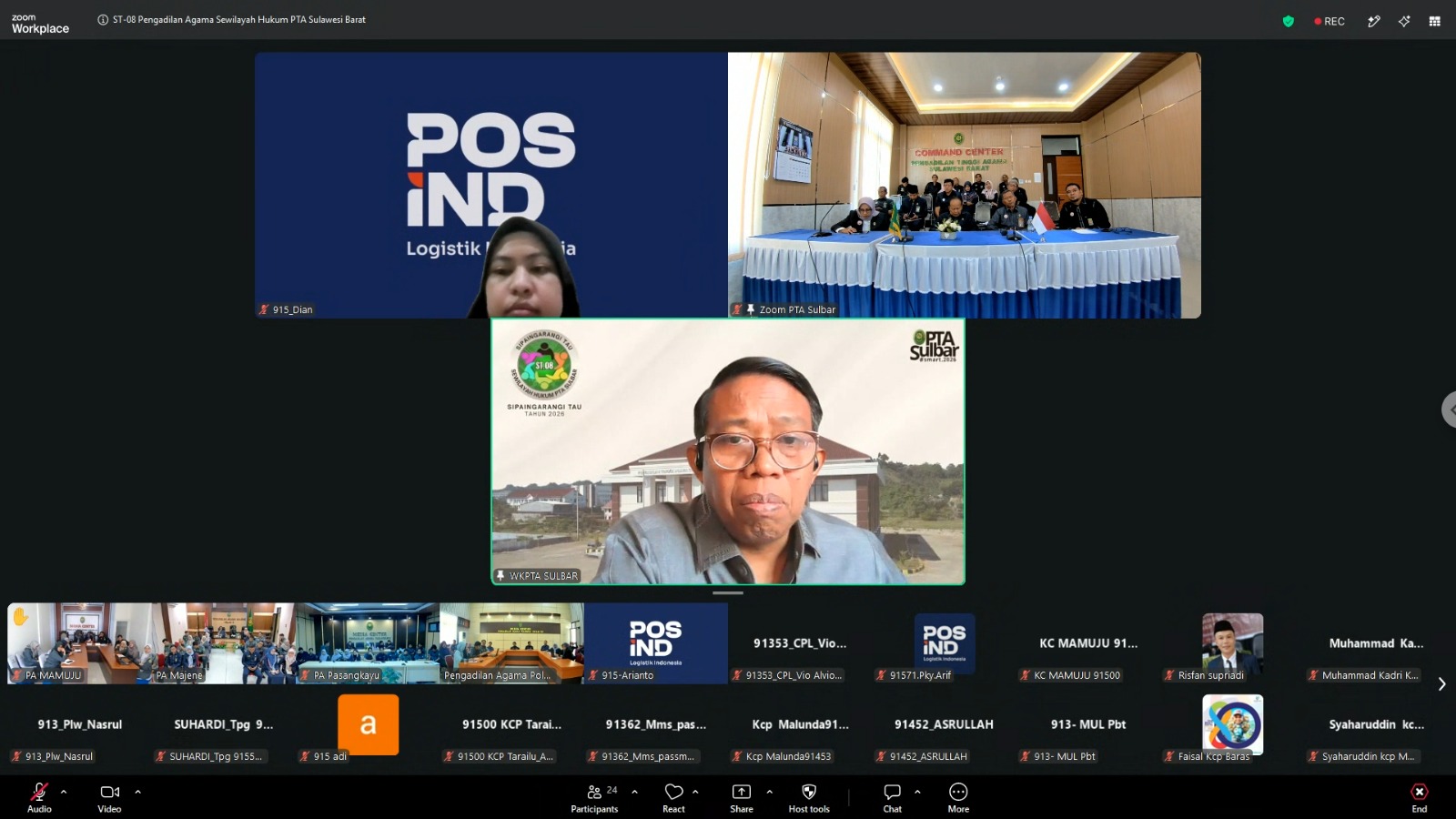
Task: Click the muted mic icon beside Kcp Malunda91453
Action: tap(737, 756)
